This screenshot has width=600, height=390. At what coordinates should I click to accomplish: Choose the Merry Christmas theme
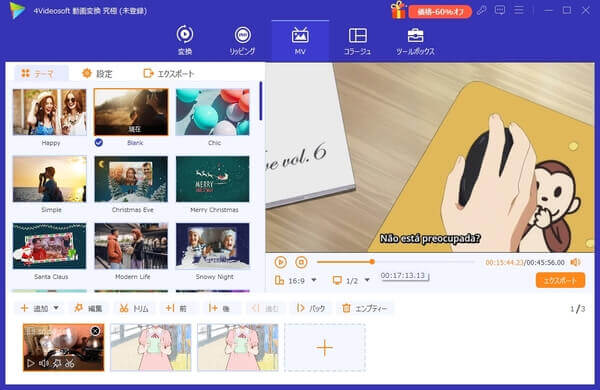[212, 179]
